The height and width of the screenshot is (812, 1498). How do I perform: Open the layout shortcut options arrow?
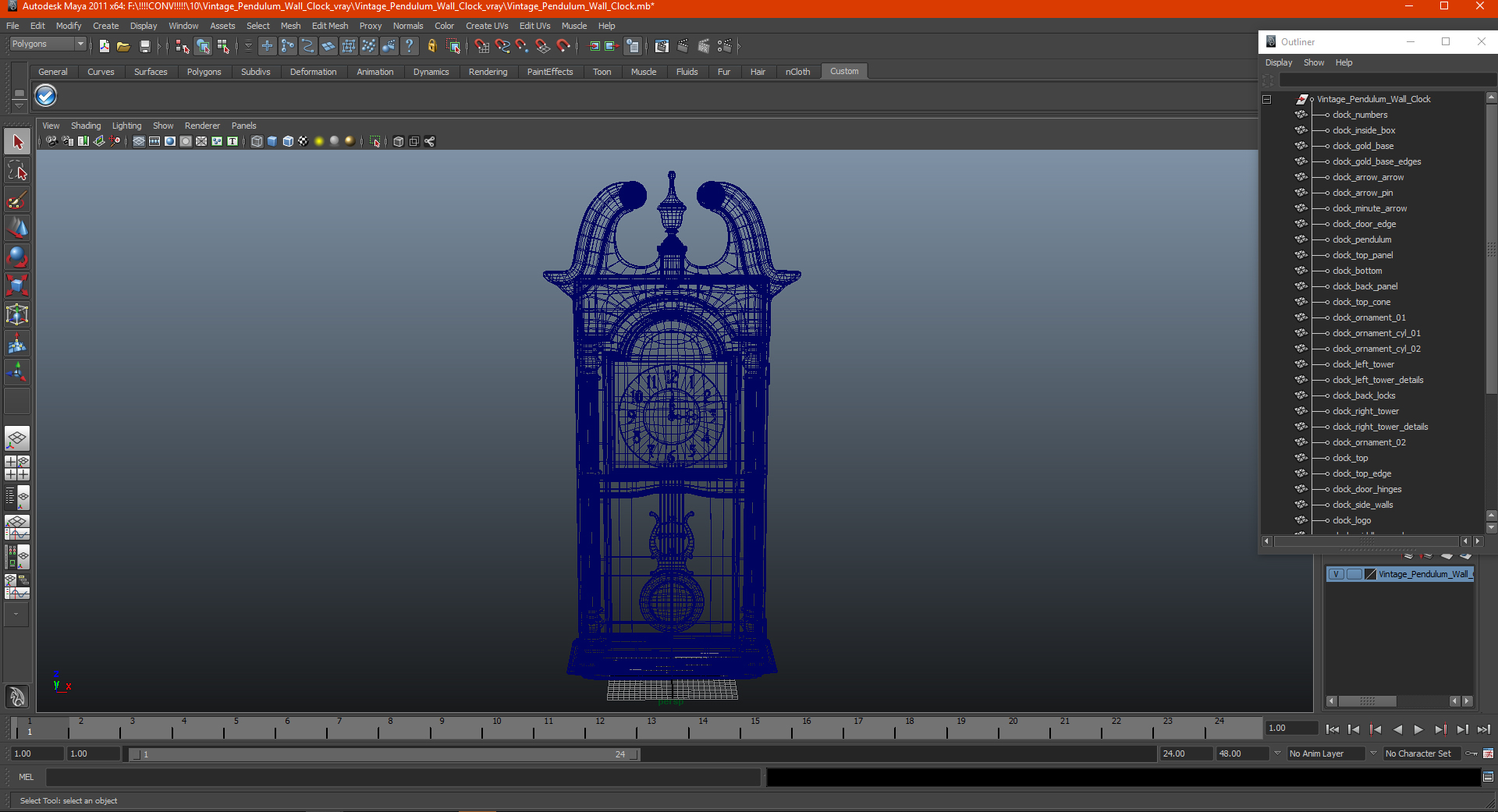(x=16, y=615)
